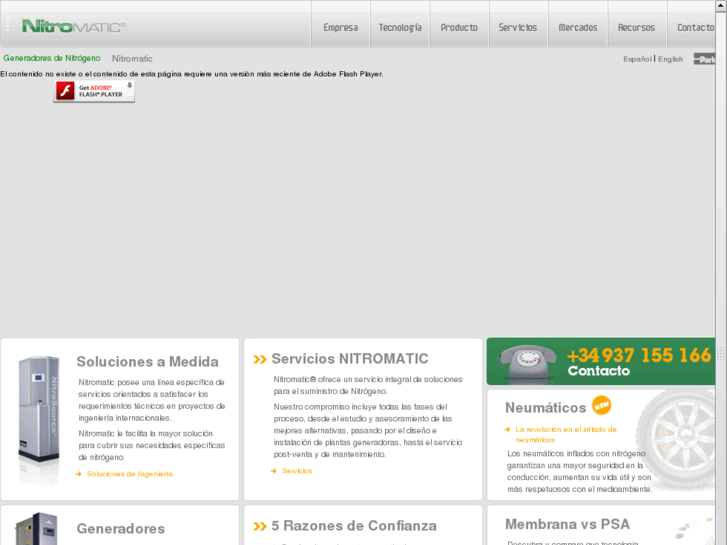Click the generator image beside Generadores
This screenshot has width=727, height=545.
tap(36, 528)
